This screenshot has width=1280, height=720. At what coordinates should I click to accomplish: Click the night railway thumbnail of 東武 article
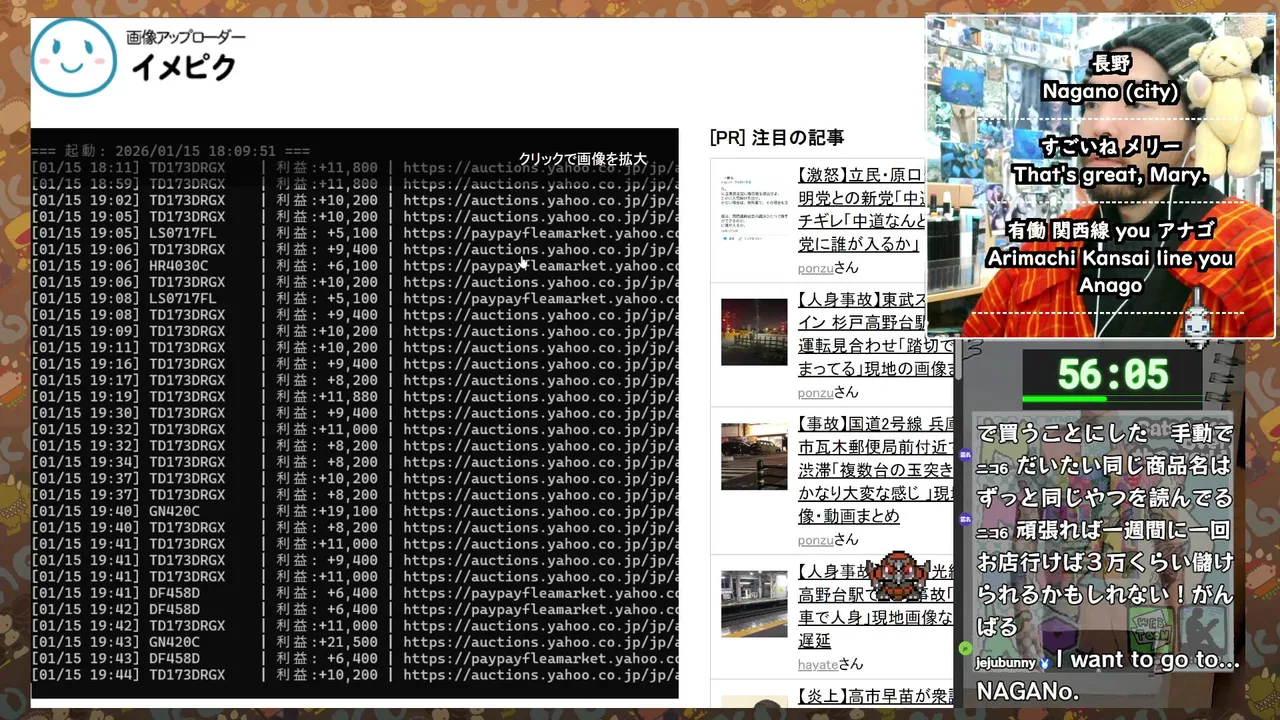point(754,332)
